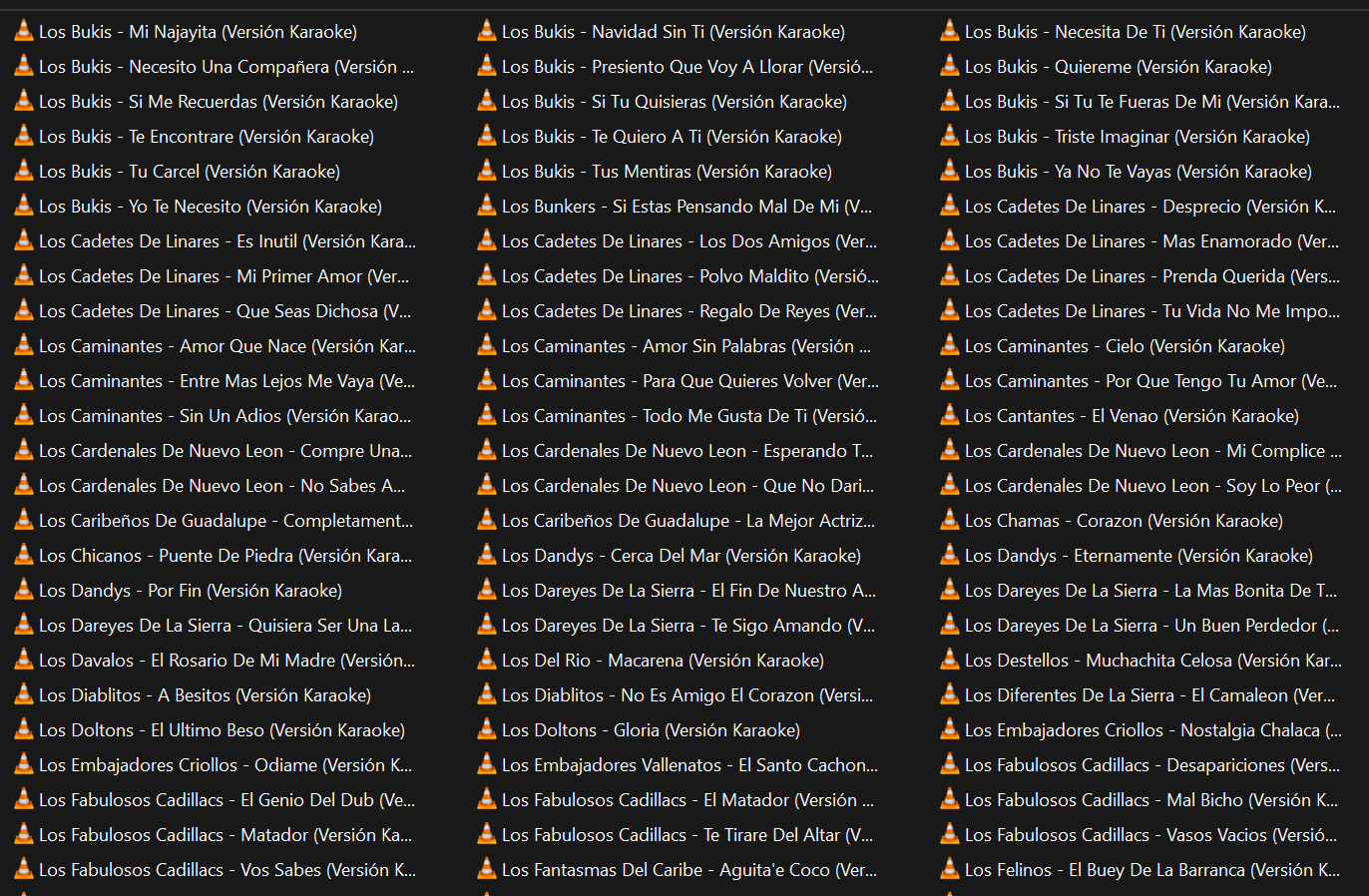Click the VLC icon beside Los Bukis - Mi Najayita
Screen dimensions: 1369x896
pyautogui.click(x=24, y=32)
